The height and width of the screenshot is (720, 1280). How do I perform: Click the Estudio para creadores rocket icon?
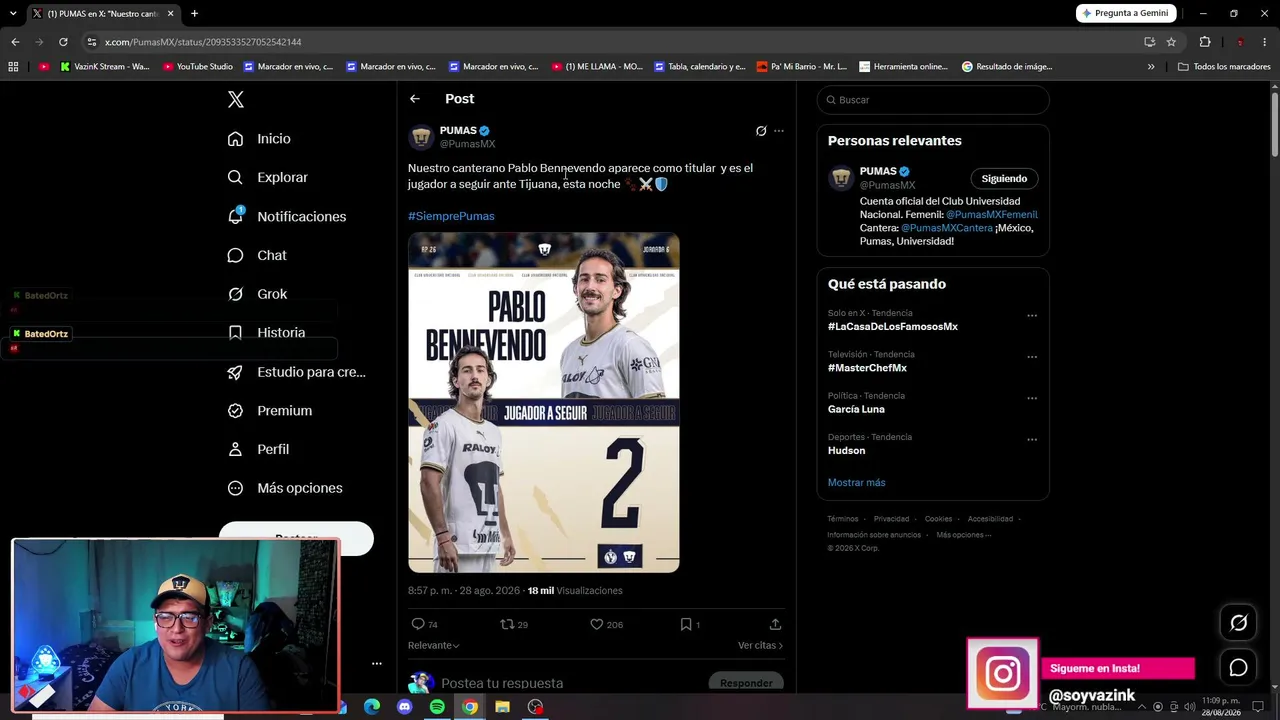tap(235, 372)
